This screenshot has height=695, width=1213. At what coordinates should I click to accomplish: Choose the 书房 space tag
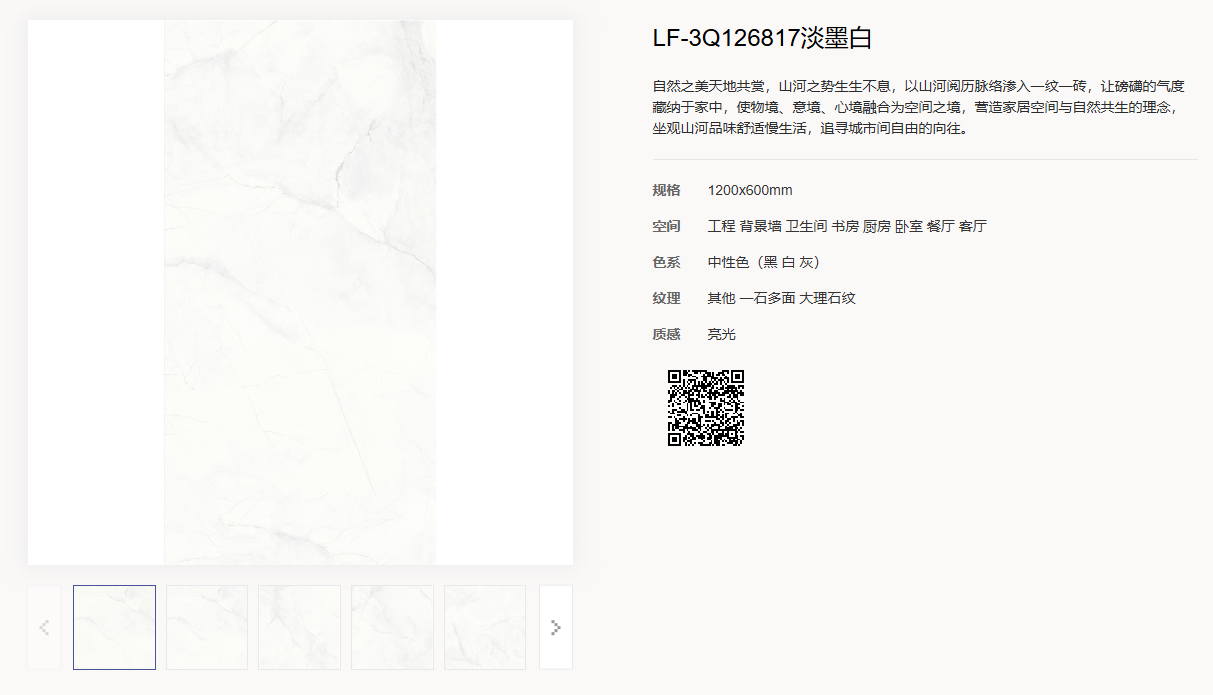[845, 227]
